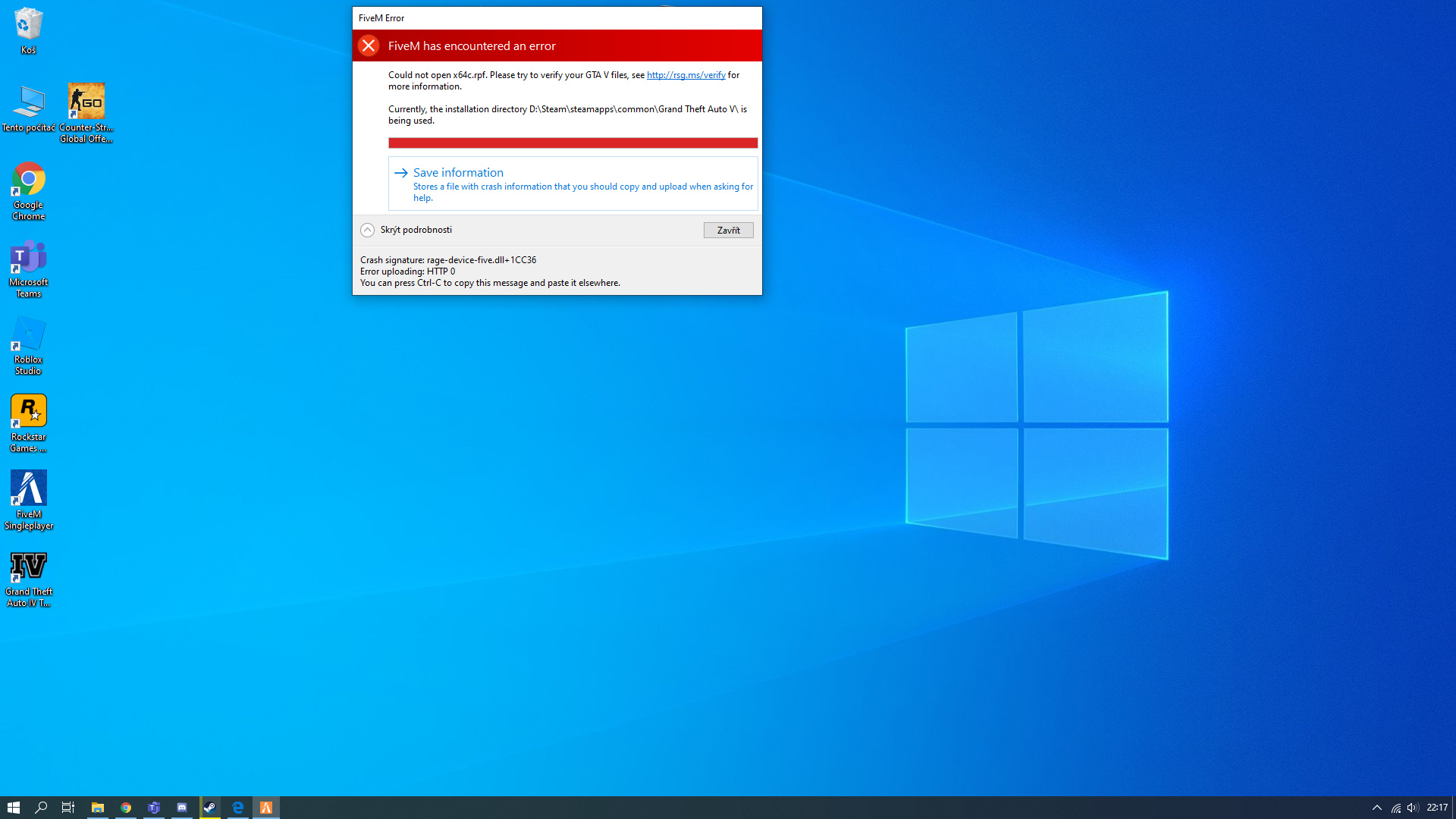Open the volume tray icon

pos(1412,808)
